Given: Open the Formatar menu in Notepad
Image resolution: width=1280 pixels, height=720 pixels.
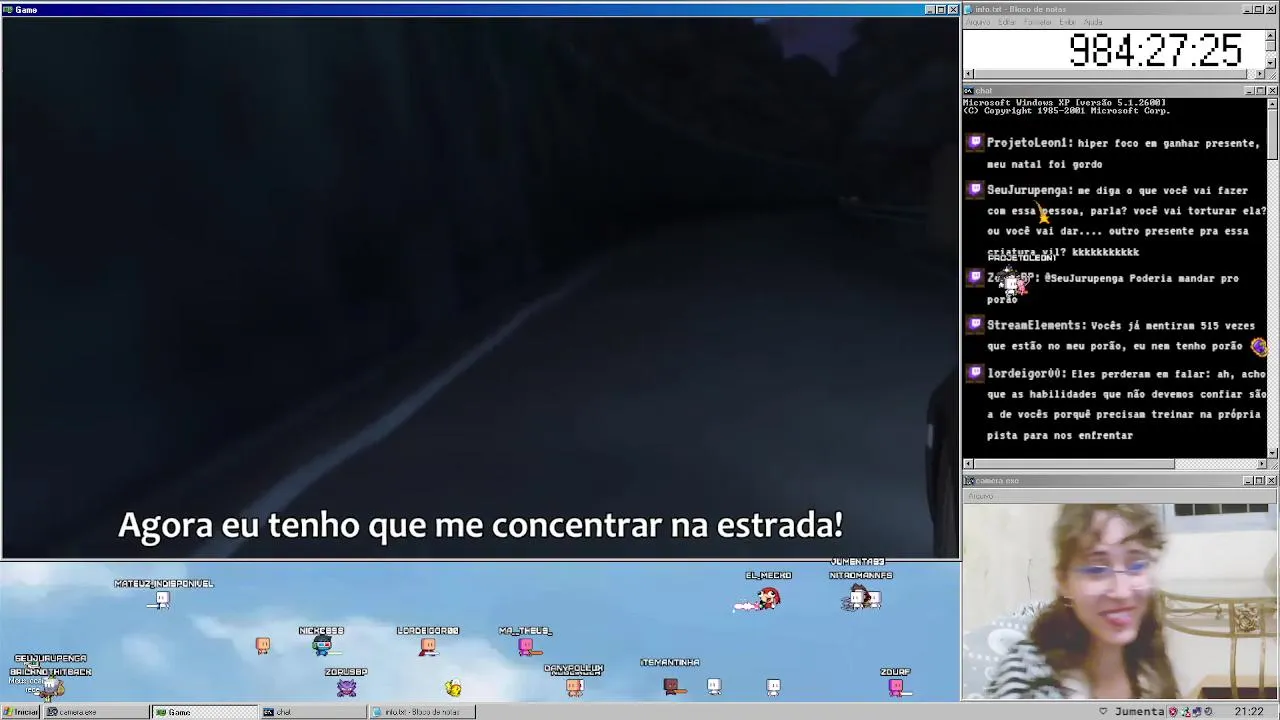Looking at the screenshot, I should tap(1038, 22).
